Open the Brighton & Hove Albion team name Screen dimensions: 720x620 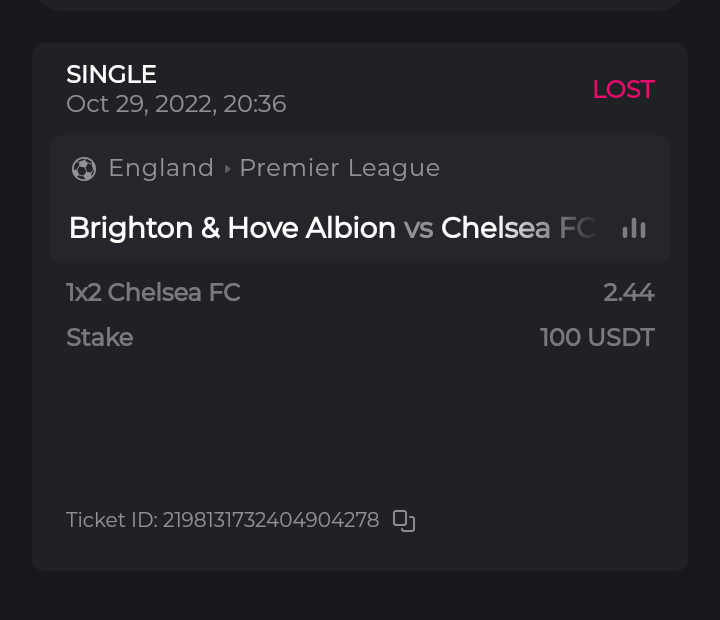tap(232, 228)
